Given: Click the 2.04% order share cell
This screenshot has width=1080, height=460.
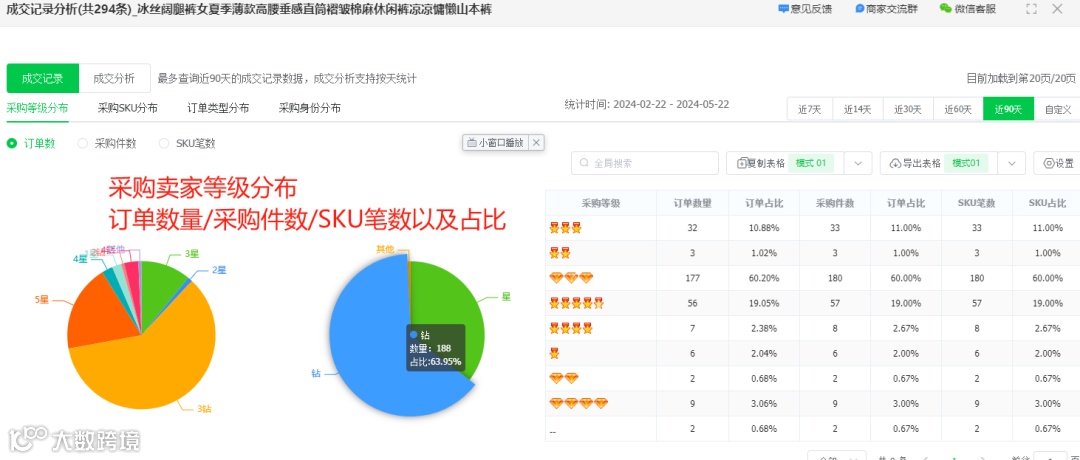Looking at the screenshot, I should point(763,353).
